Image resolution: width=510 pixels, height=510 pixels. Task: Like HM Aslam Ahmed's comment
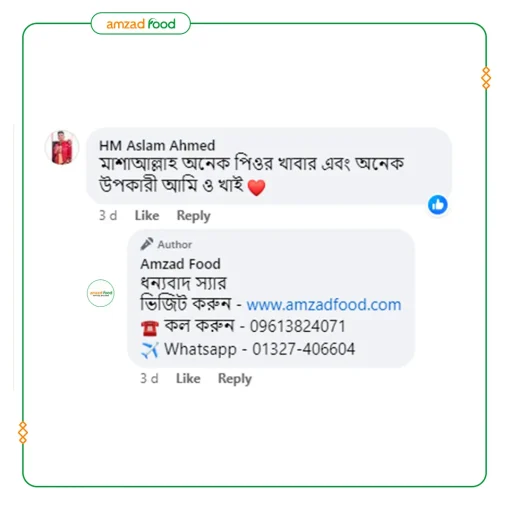(147, 216)
